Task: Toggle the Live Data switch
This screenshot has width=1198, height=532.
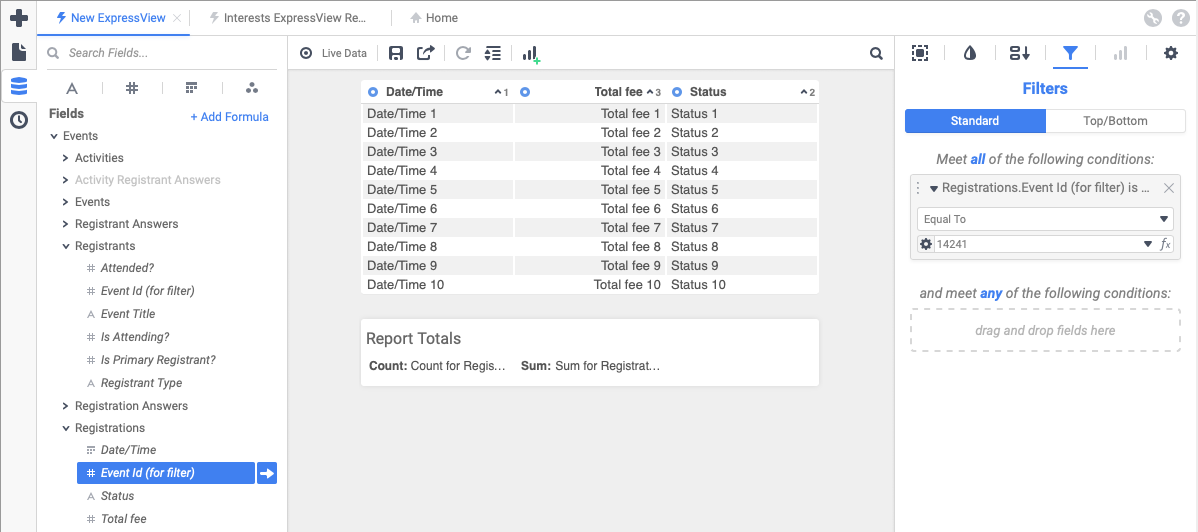Action: tap(306, 54)
